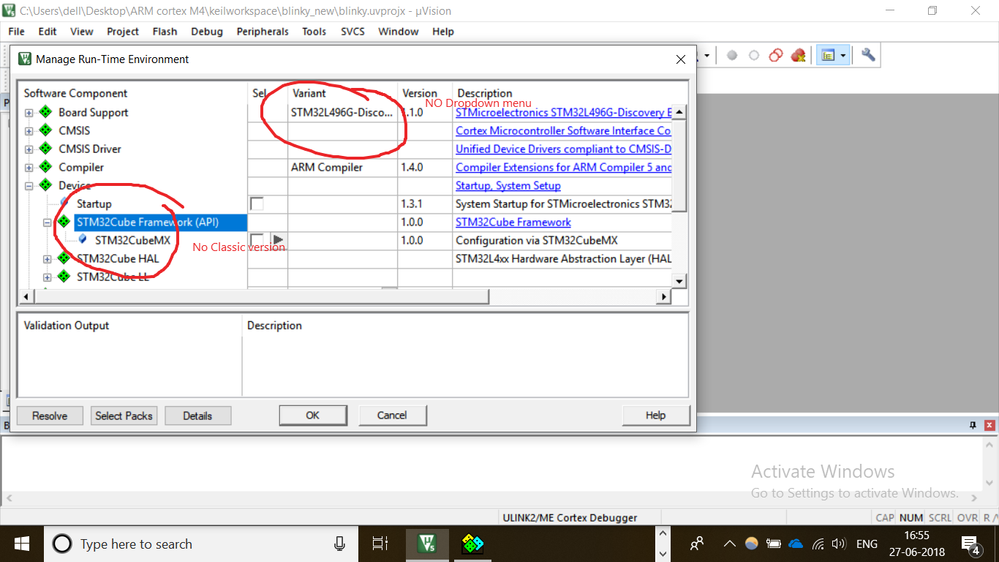Viewport: 999px width, 562px height.
Task: Open the green pack installer taskbar icon
Action: coord(472,544)
